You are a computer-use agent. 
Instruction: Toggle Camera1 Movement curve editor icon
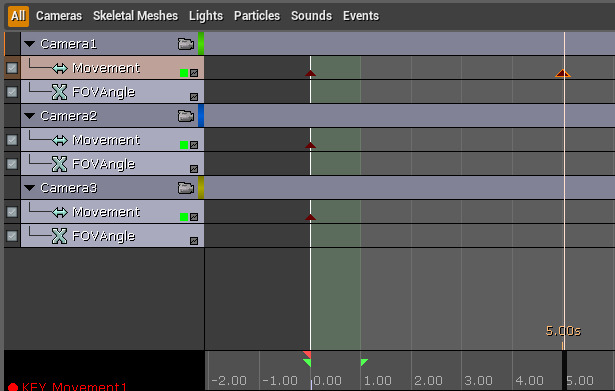(194, 73)
